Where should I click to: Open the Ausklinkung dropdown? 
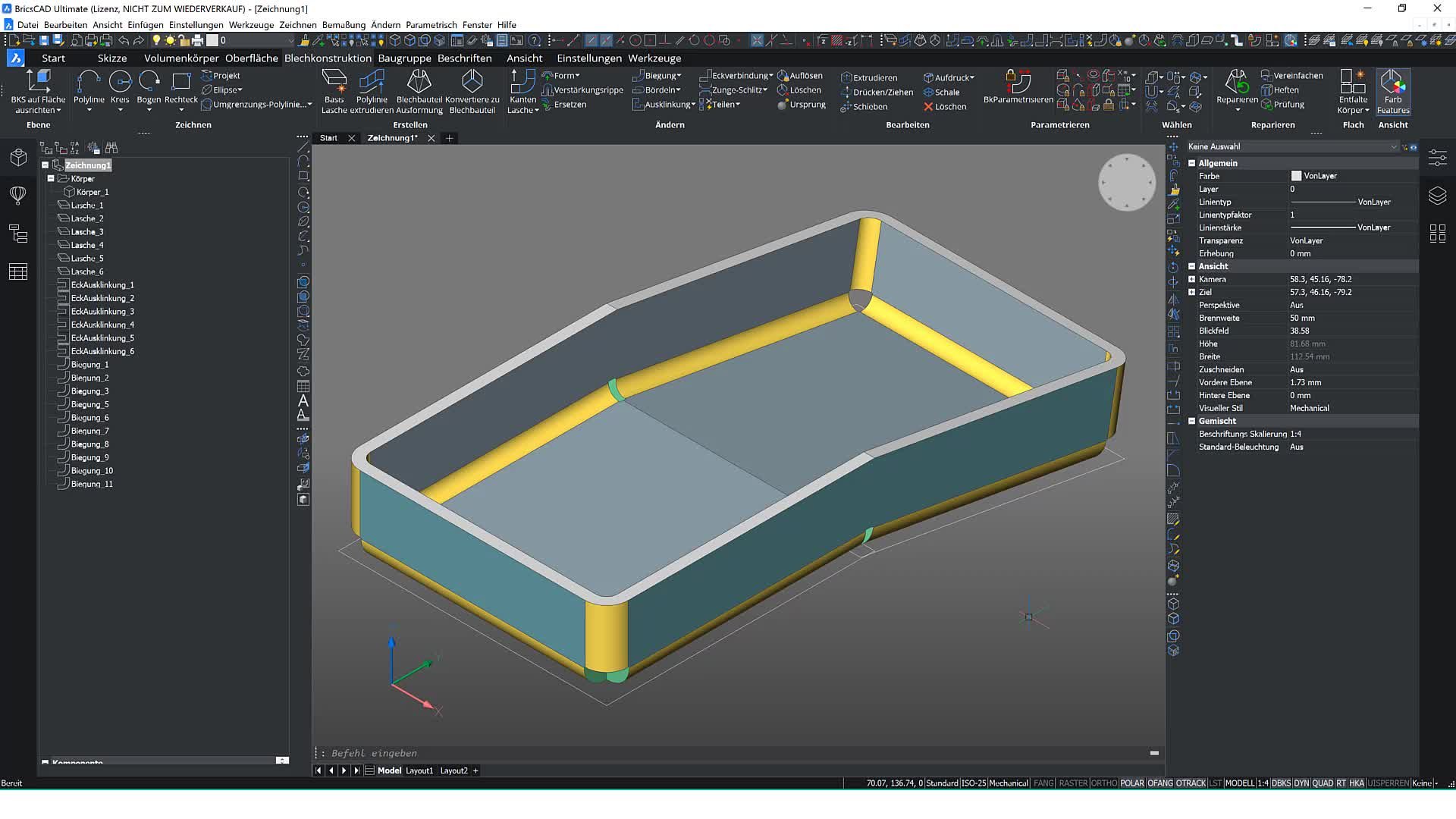(664, 105)
